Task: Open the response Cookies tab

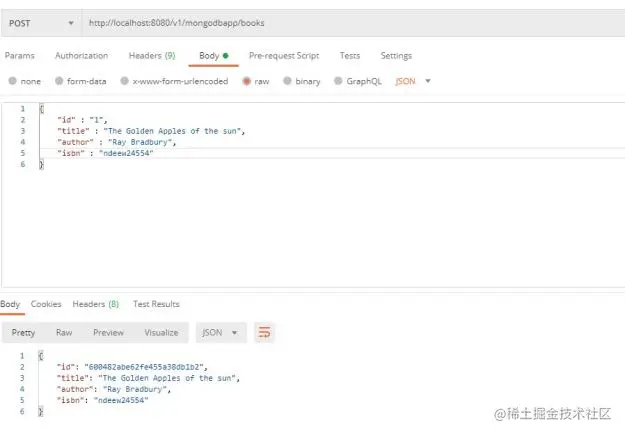Action: pyautogui.click(x=46, y=304)
